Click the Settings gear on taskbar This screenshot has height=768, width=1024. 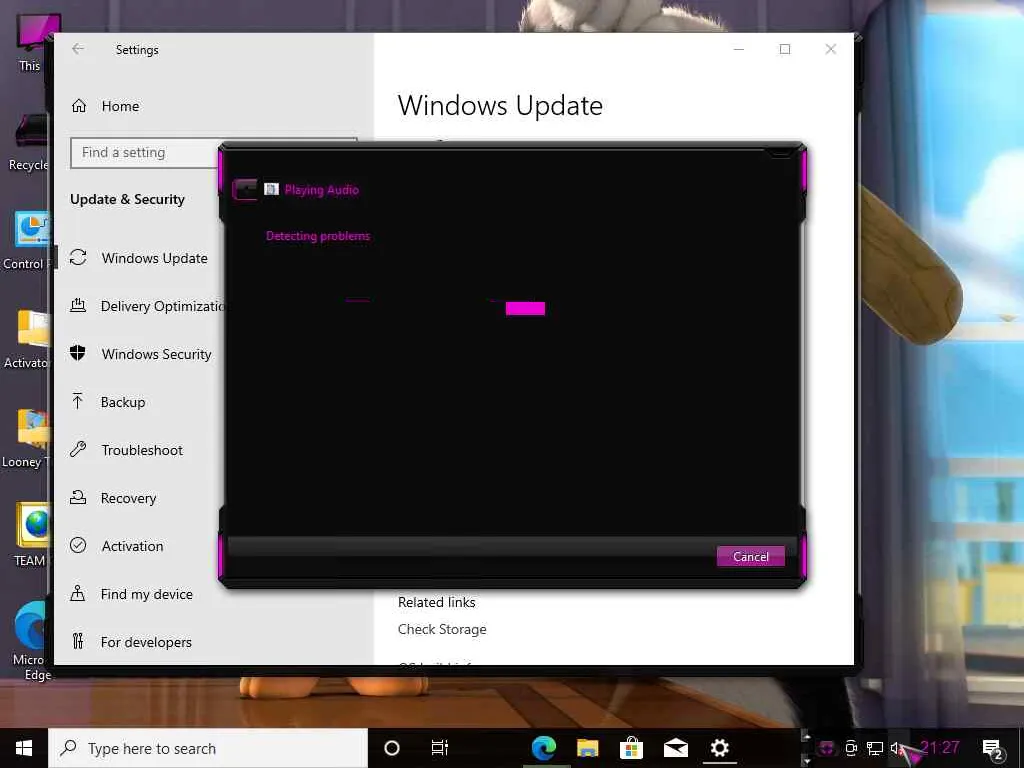pos(720,748)
